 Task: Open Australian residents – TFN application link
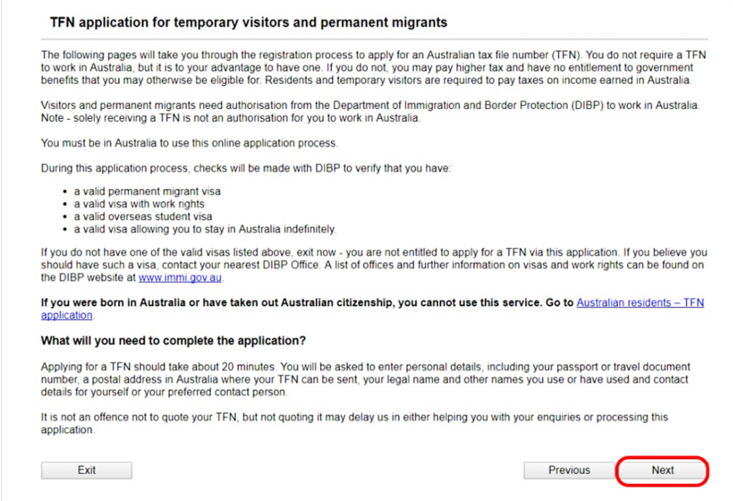[373, 309]
